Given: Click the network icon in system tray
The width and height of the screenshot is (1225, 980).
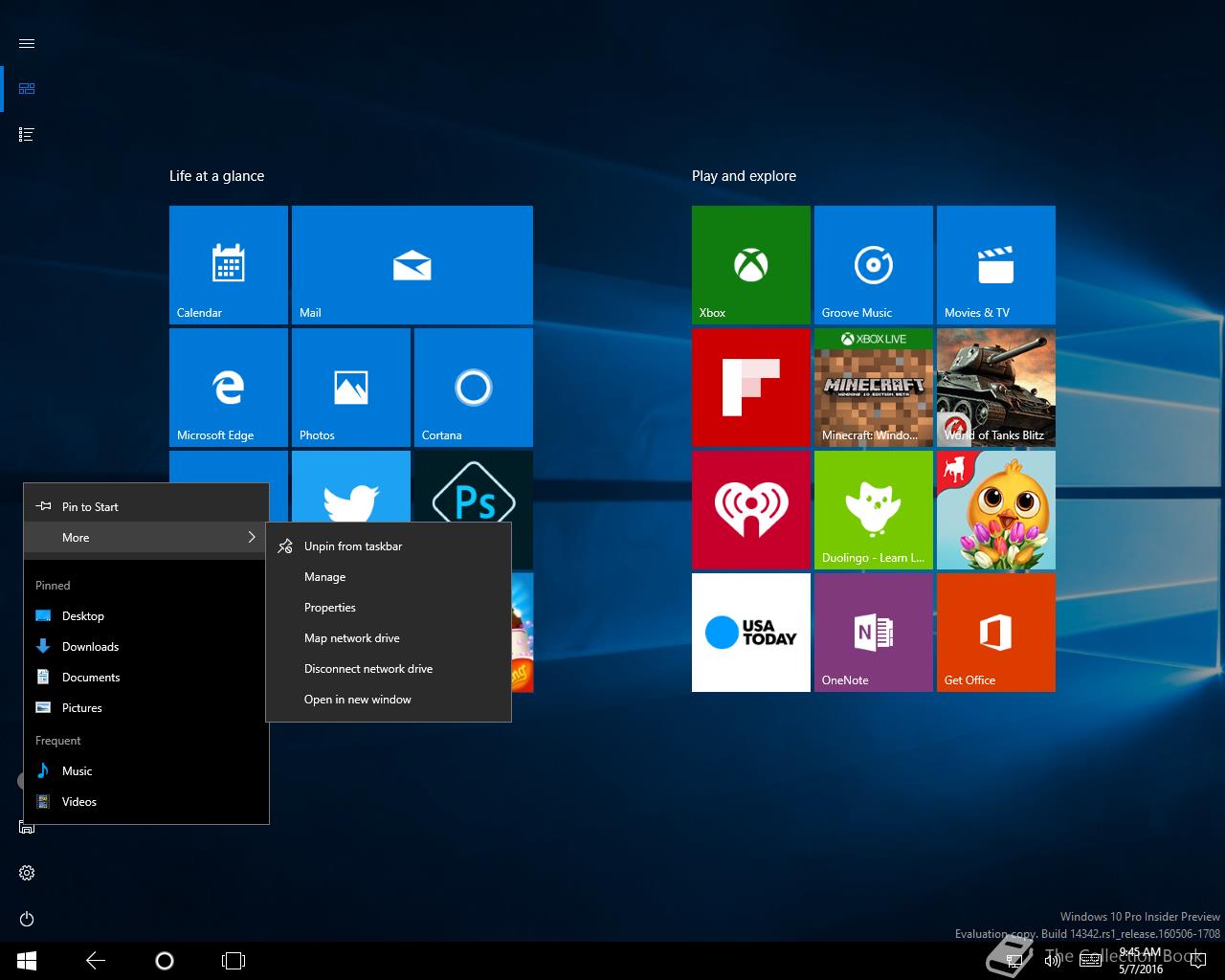Looking at the screenshot, I should click(x=1013, y=961).
